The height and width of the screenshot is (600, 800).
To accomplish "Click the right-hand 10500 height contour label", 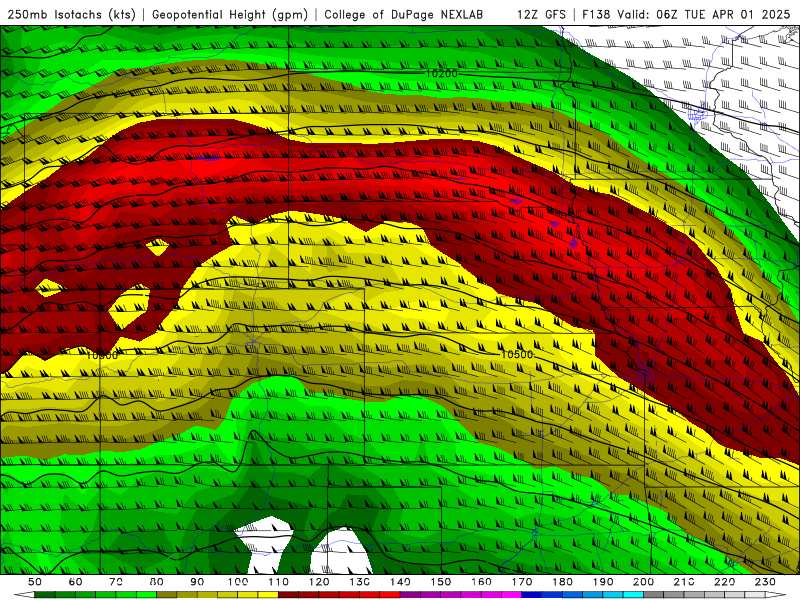I will pos(517,354).
